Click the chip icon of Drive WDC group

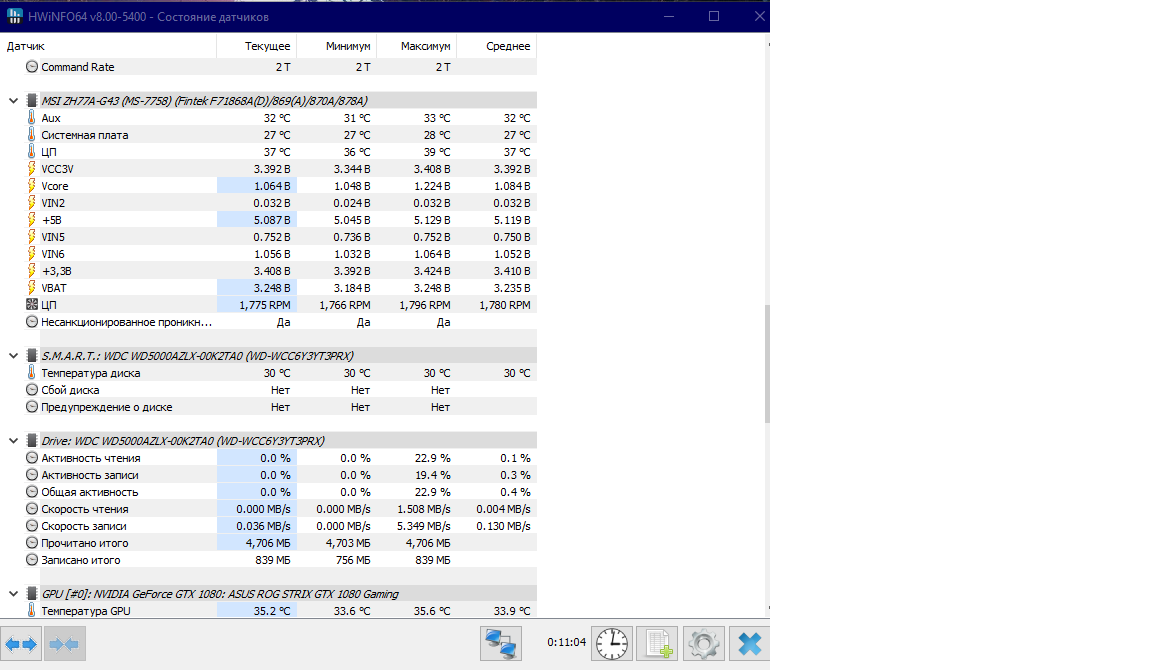32,441
